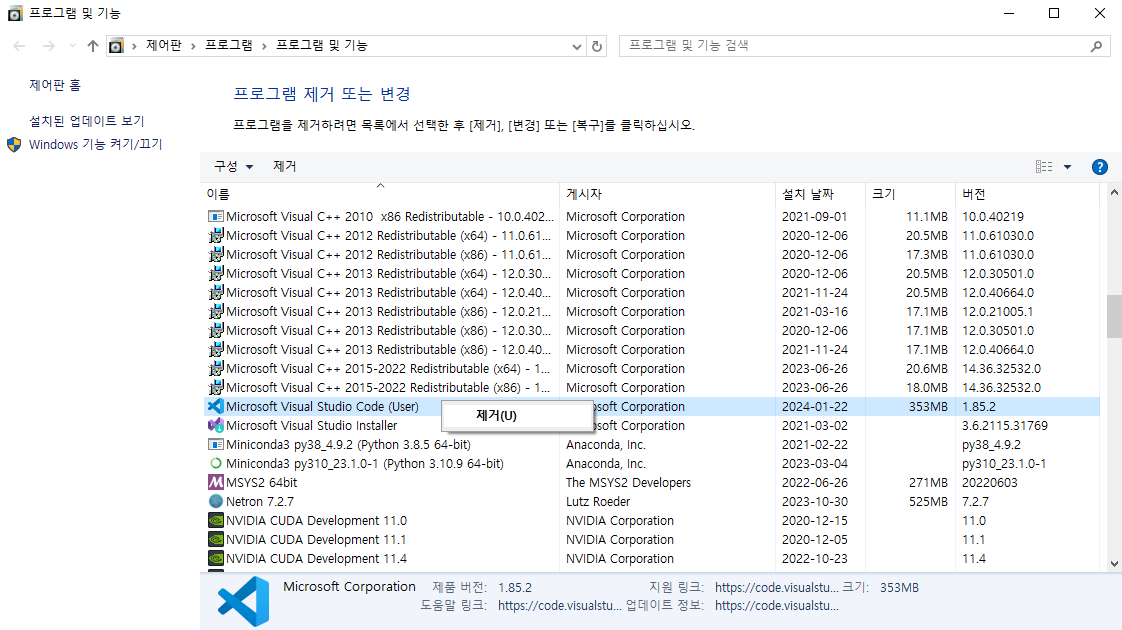1122x630 pixels.
Task: Click the scrollbar down arrow
Action: coord(1114,564)
